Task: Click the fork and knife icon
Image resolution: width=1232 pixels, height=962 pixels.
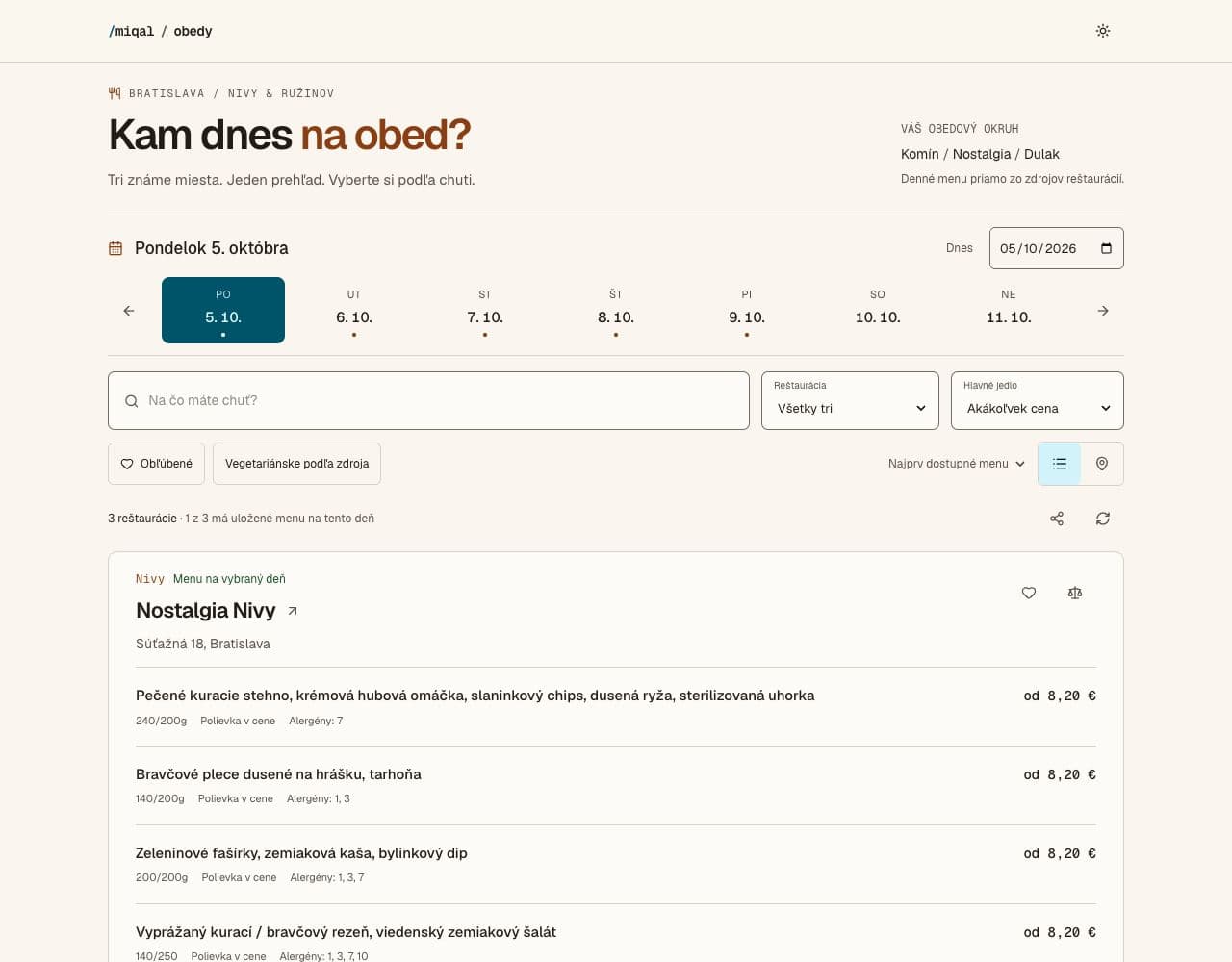Action: point(115,93)
